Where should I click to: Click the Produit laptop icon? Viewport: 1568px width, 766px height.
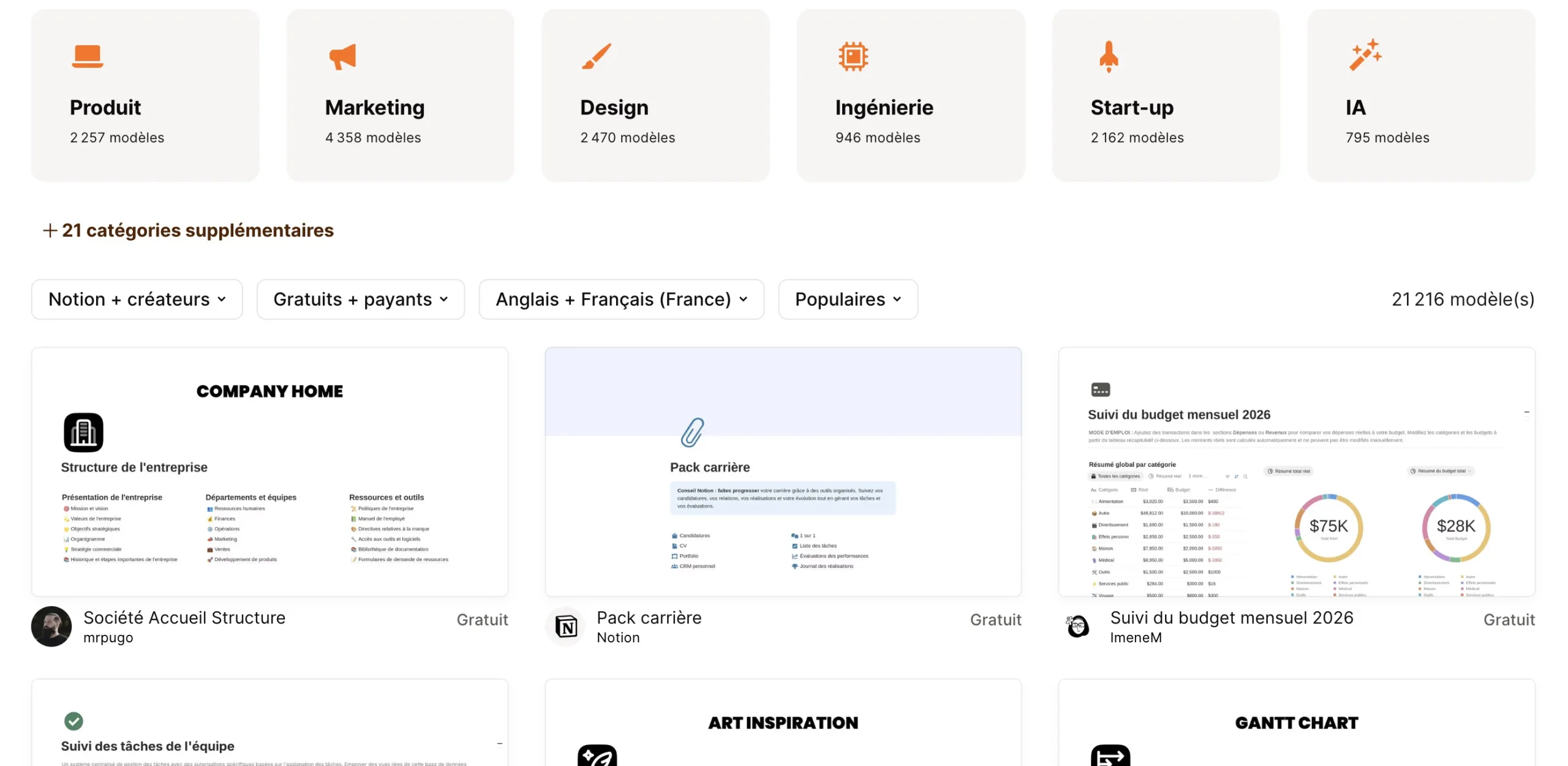tap(87, 56)
